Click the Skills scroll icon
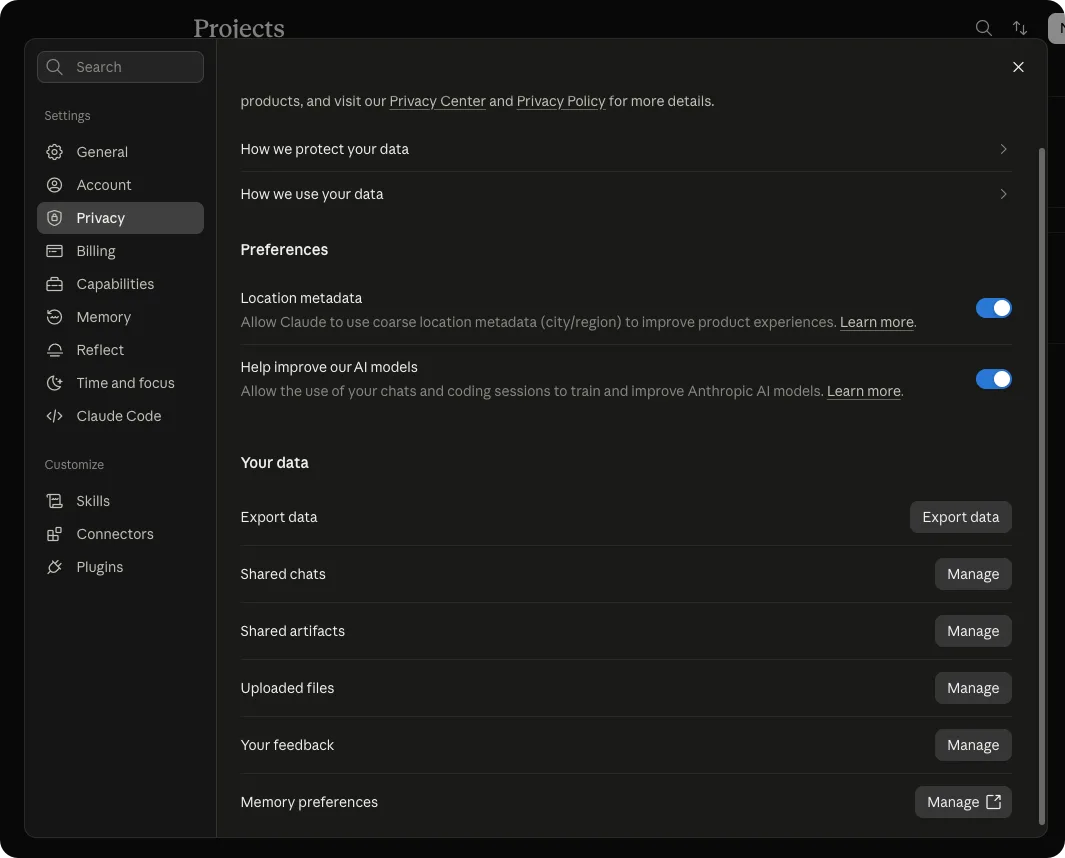 (54, 501)
